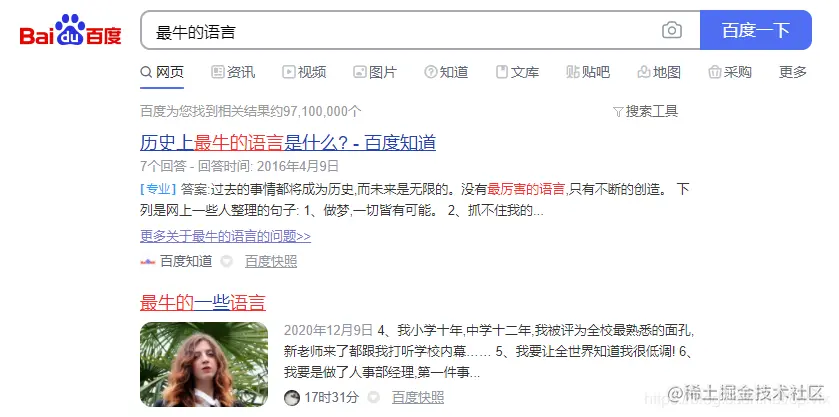Select the 网页 web results tab
The width and height of the screenshot is (839, 417).
[x=162, y=72]
